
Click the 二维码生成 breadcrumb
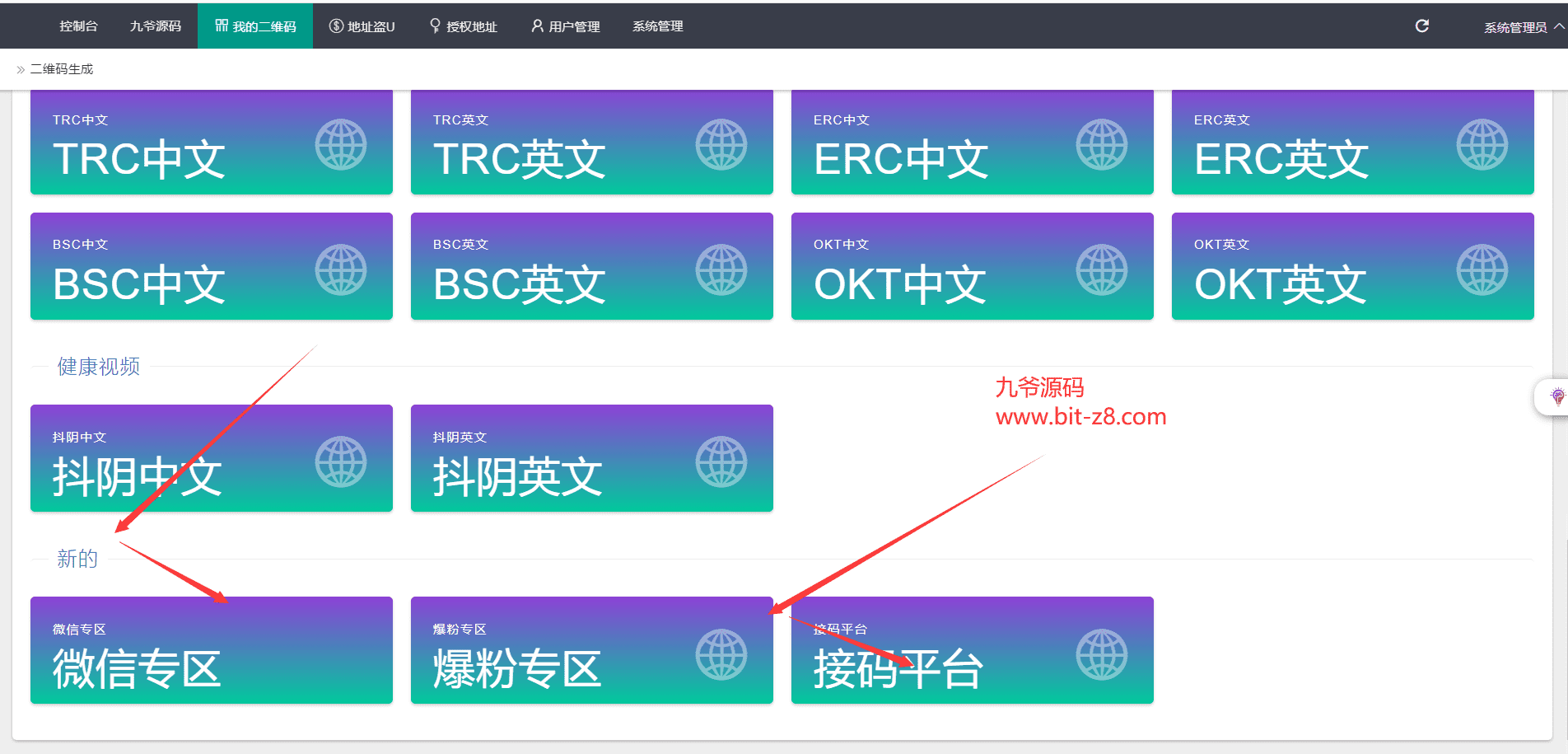[62, 69]
